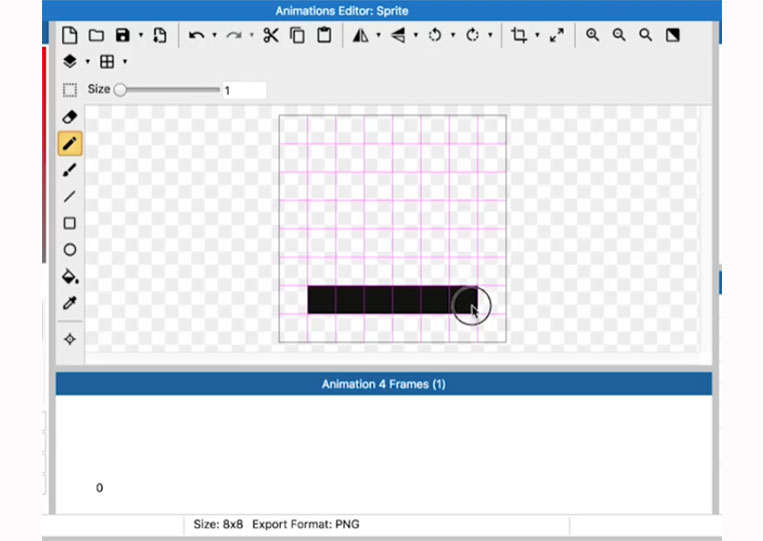Open the Save options dropdown arrow
The width and height of the screenshot is (763, 541).
141,35
